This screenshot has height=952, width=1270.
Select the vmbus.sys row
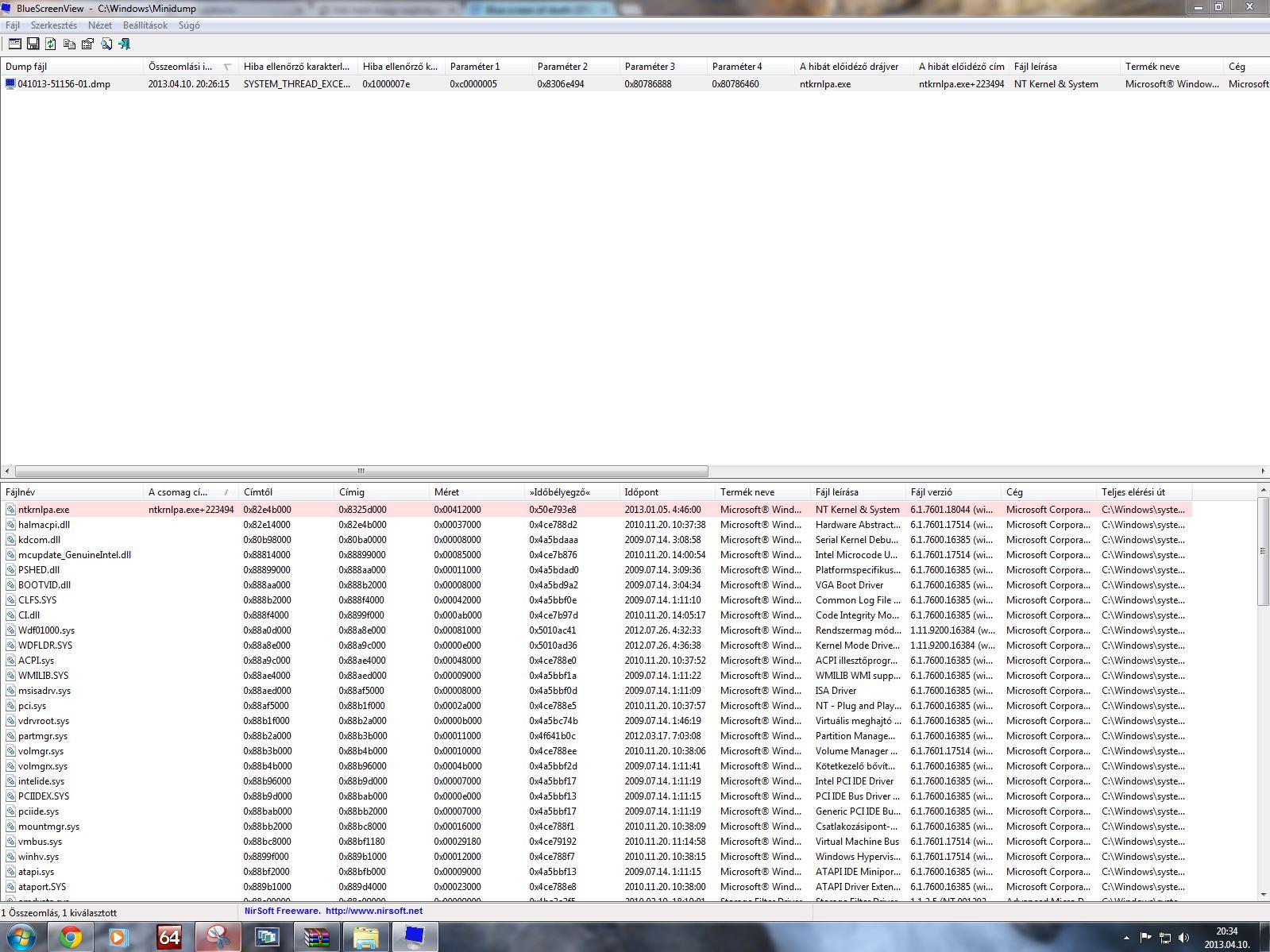click(596, 842)
